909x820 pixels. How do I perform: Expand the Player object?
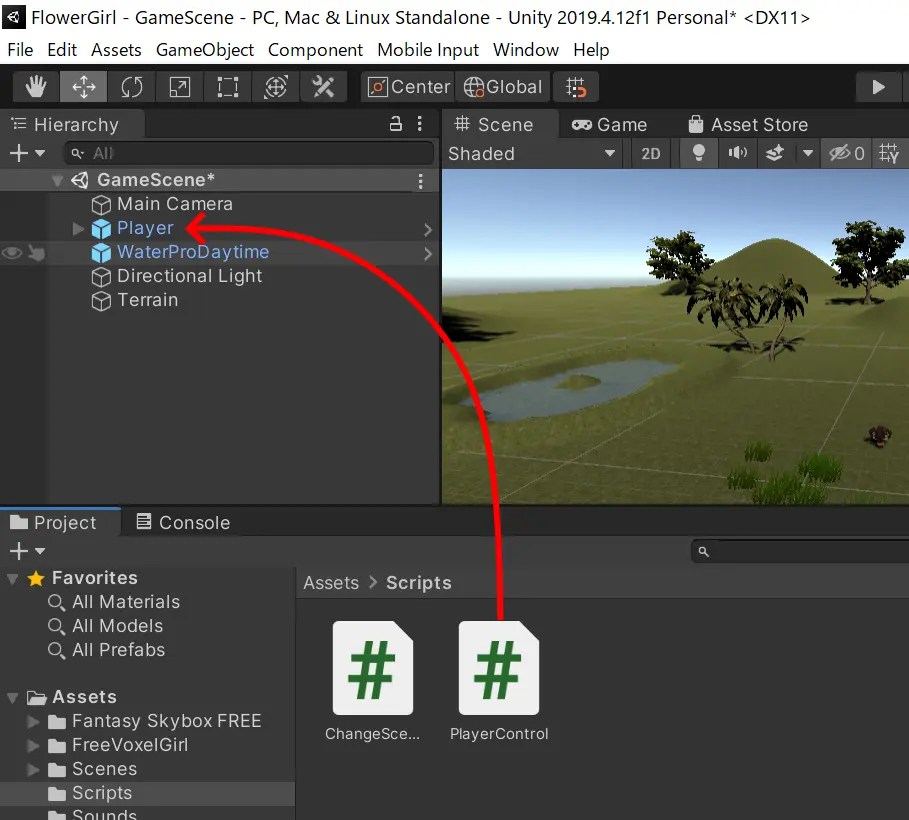tap(78, 228)
